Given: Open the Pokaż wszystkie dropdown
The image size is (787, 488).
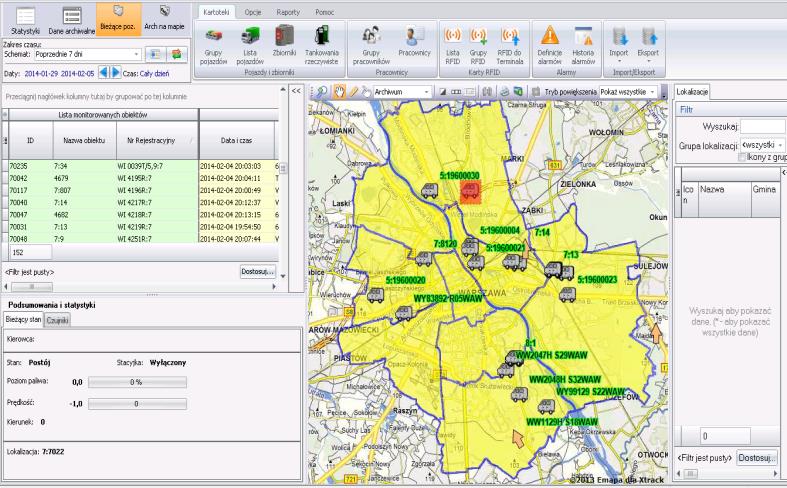Looking at the screenshot, I should pos(652,92).
